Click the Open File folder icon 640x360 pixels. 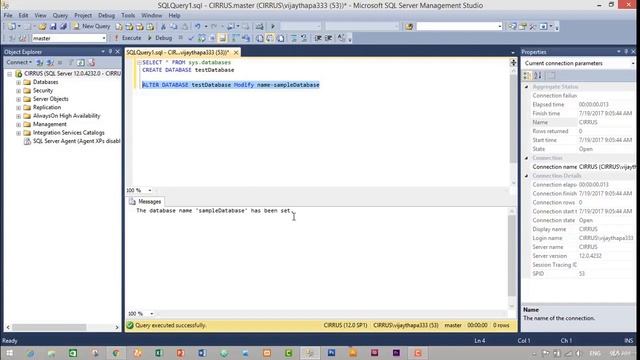tap(42, 26)
